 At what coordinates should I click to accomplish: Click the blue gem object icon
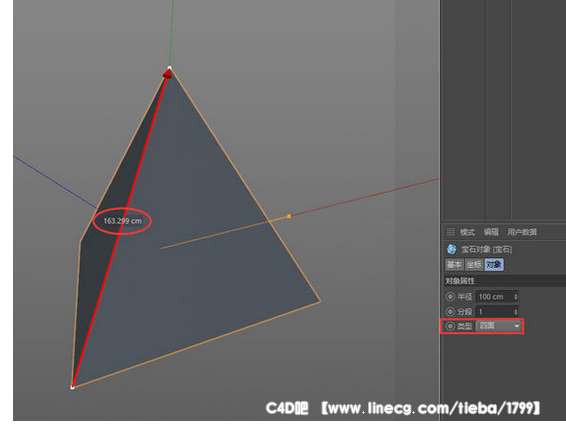pyautogui.click(x=451, y=249)
